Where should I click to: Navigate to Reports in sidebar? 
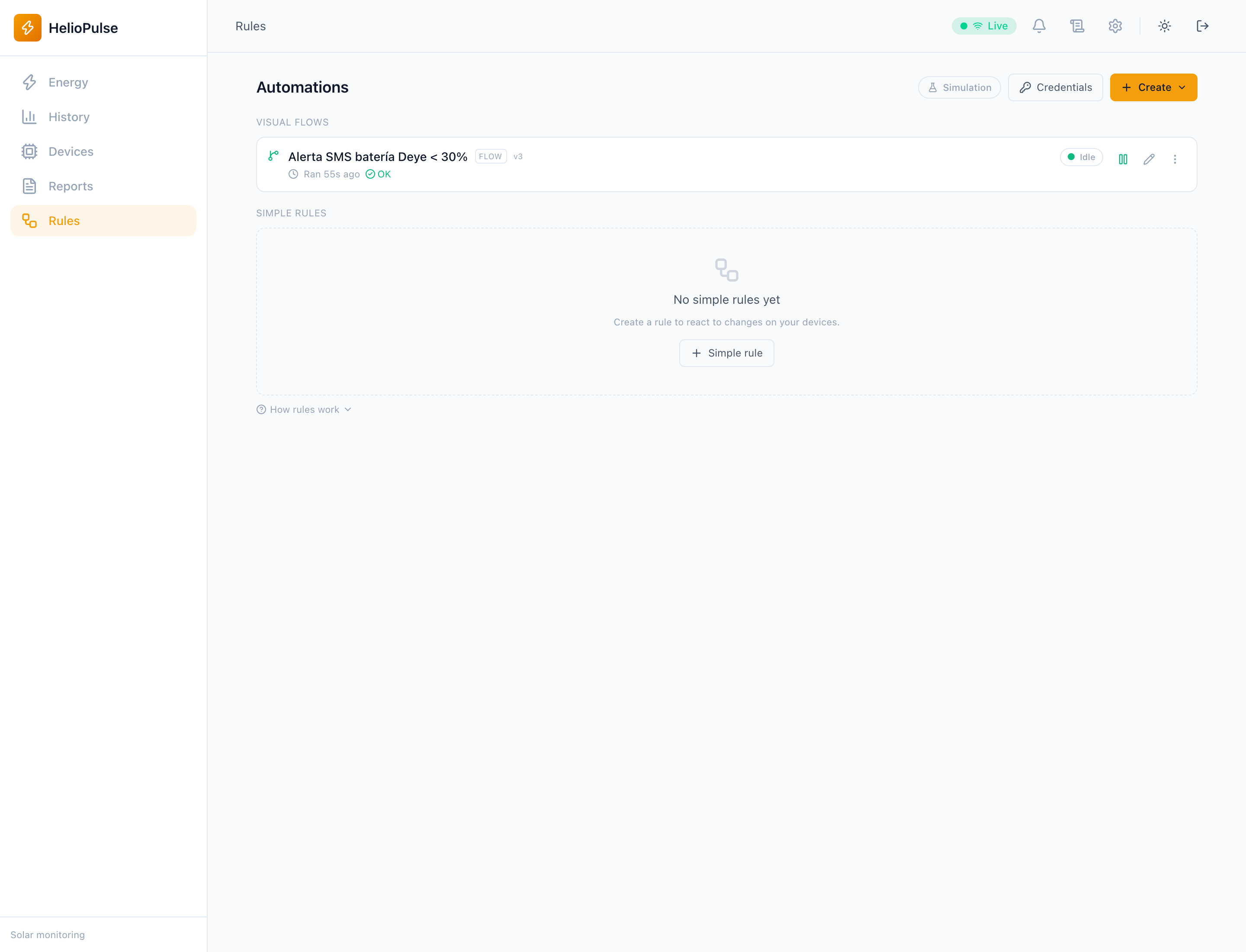coord(103,186)
